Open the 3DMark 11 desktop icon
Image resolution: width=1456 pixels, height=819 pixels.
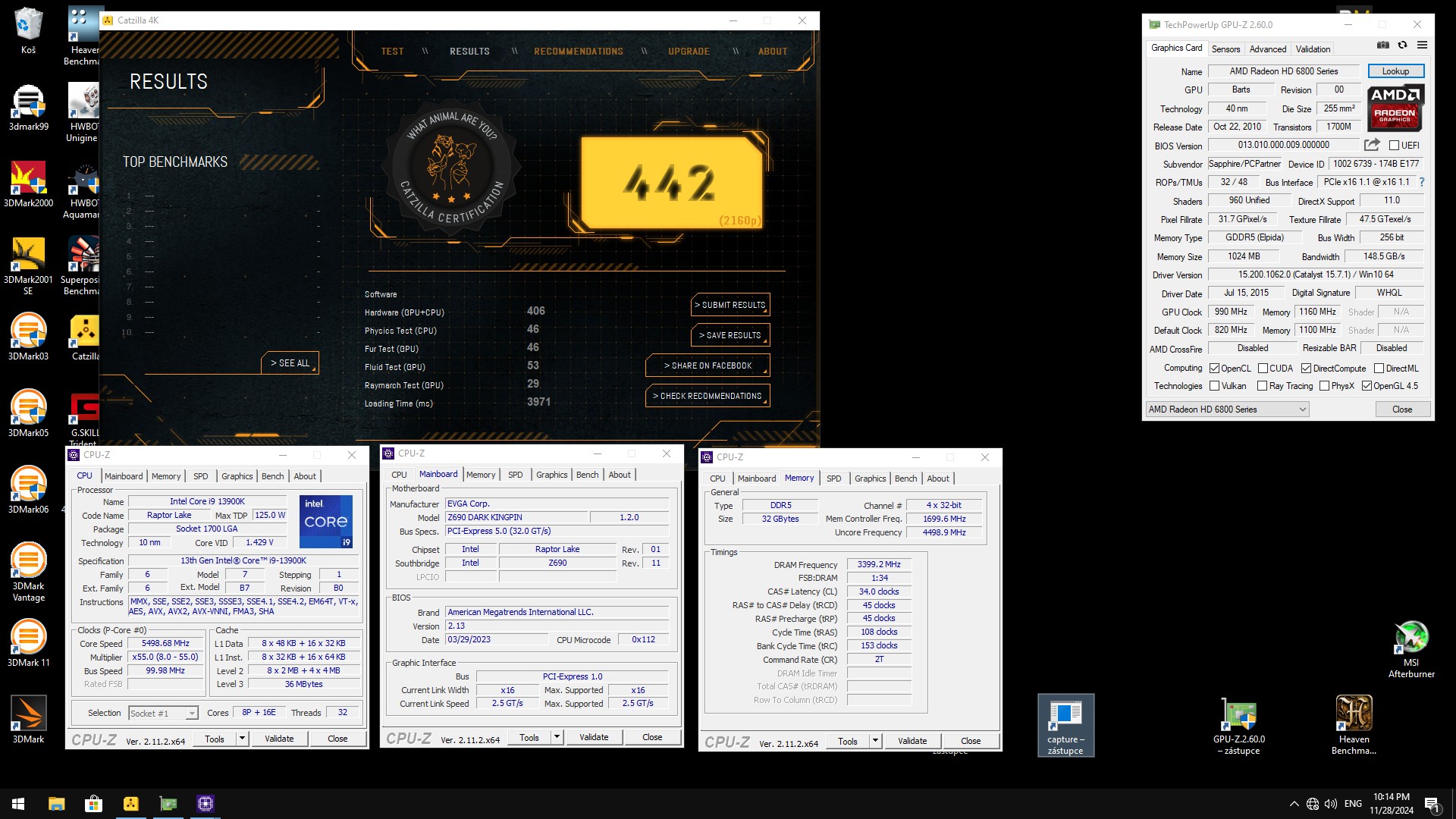(x=28, y=644)
